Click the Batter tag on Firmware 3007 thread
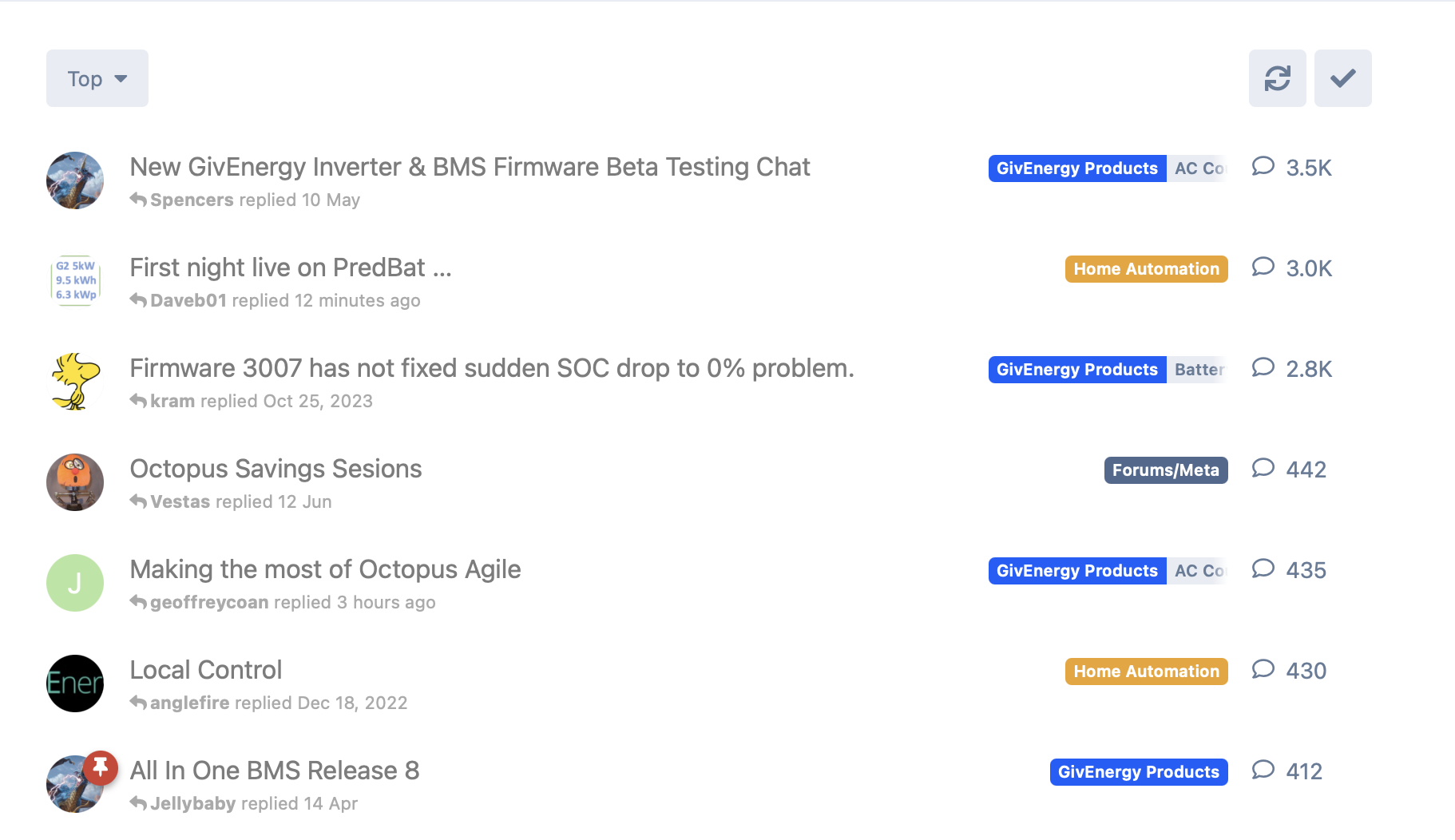1455x840 pixels. click(1197, 370)
